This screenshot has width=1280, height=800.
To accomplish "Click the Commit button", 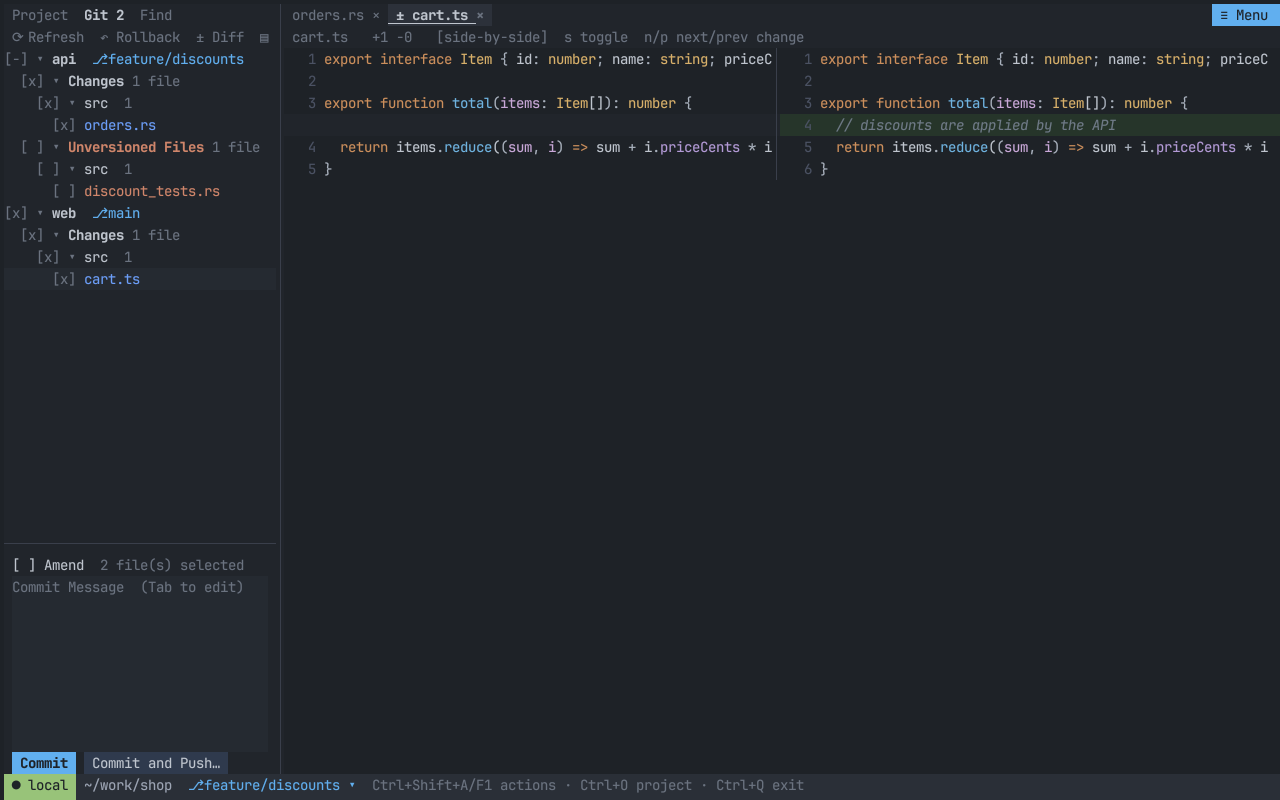I will point(44,763).
